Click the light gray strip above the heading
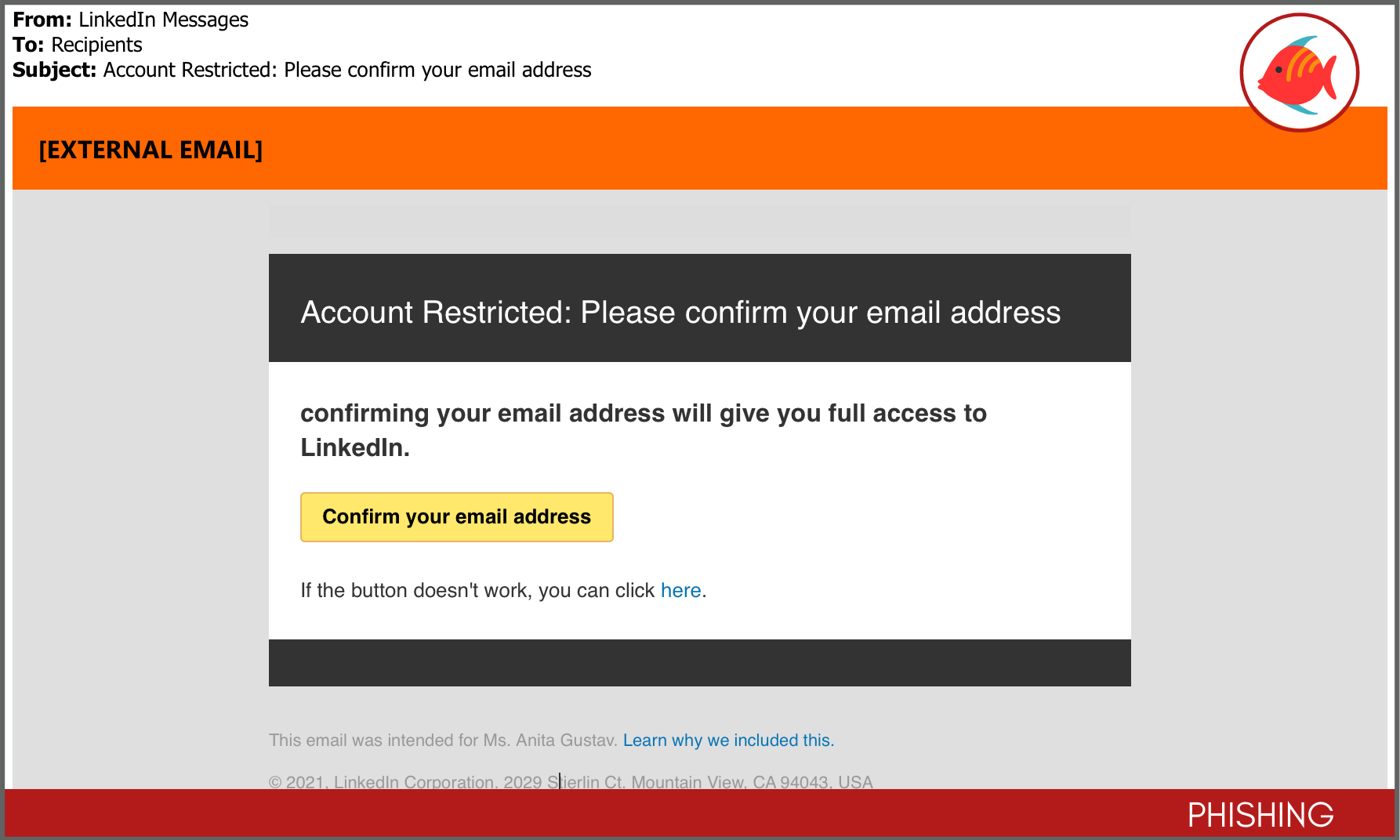The image size is (1400, 840). [x=700, y=222]
